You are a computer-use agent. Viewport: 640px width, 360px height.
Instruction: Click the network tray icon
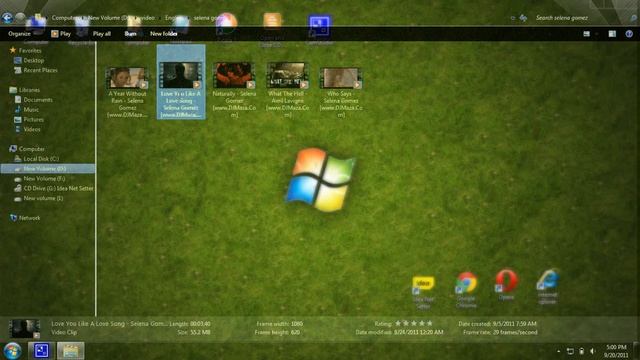click(570, 351)
